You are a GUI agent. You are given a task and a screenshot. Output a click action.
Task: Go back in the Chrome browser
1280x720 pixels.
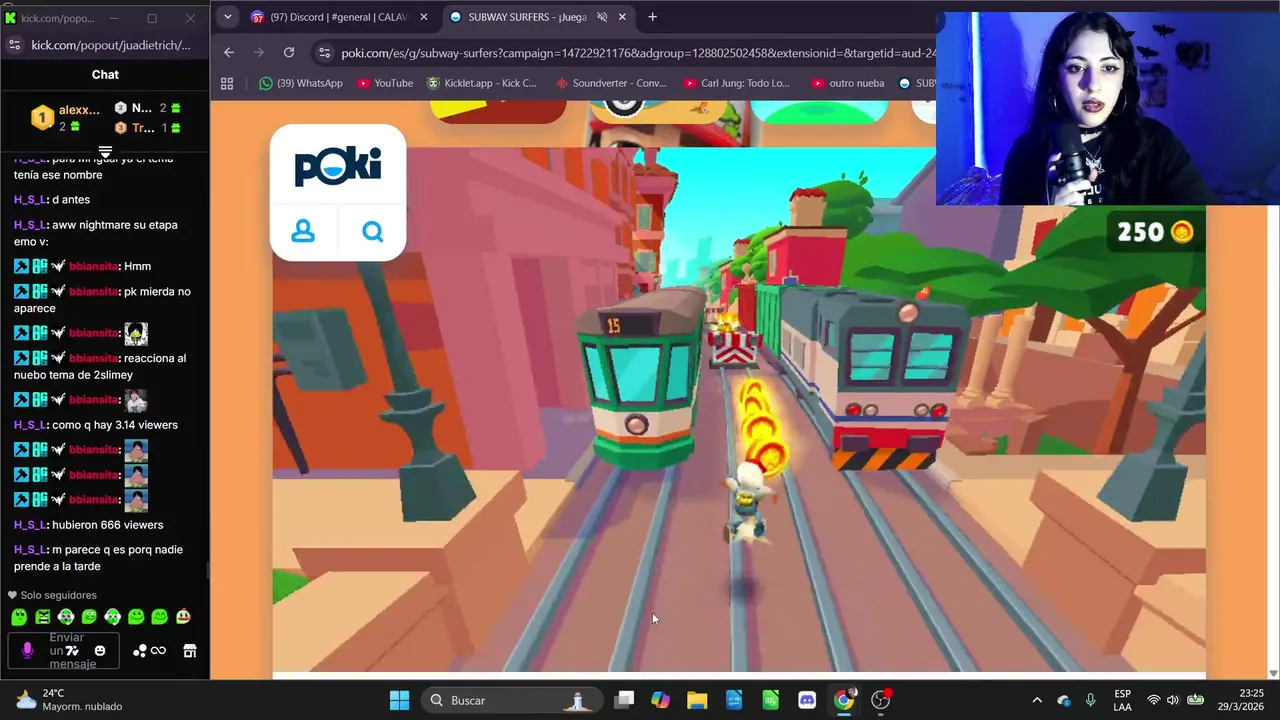click(229, 53)
